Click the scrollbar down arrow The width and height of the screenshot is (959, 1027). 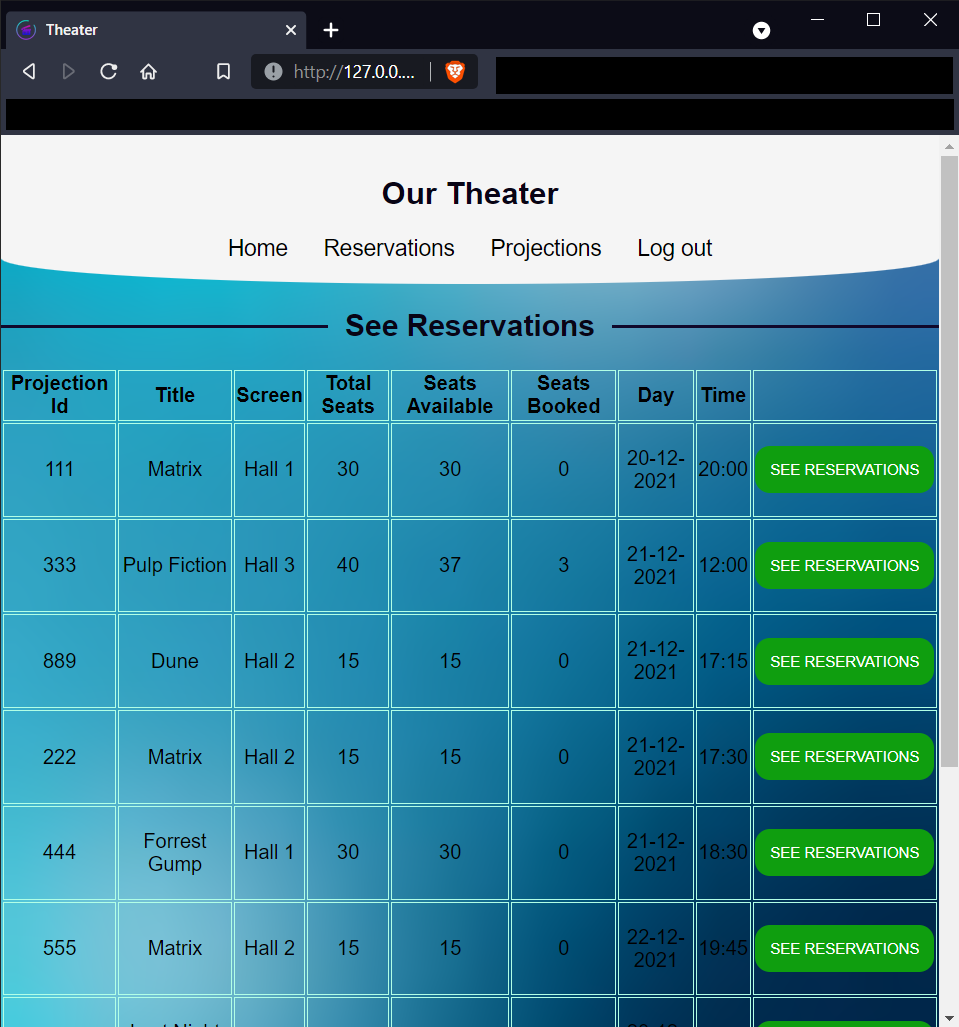(x=949, y=1019)
